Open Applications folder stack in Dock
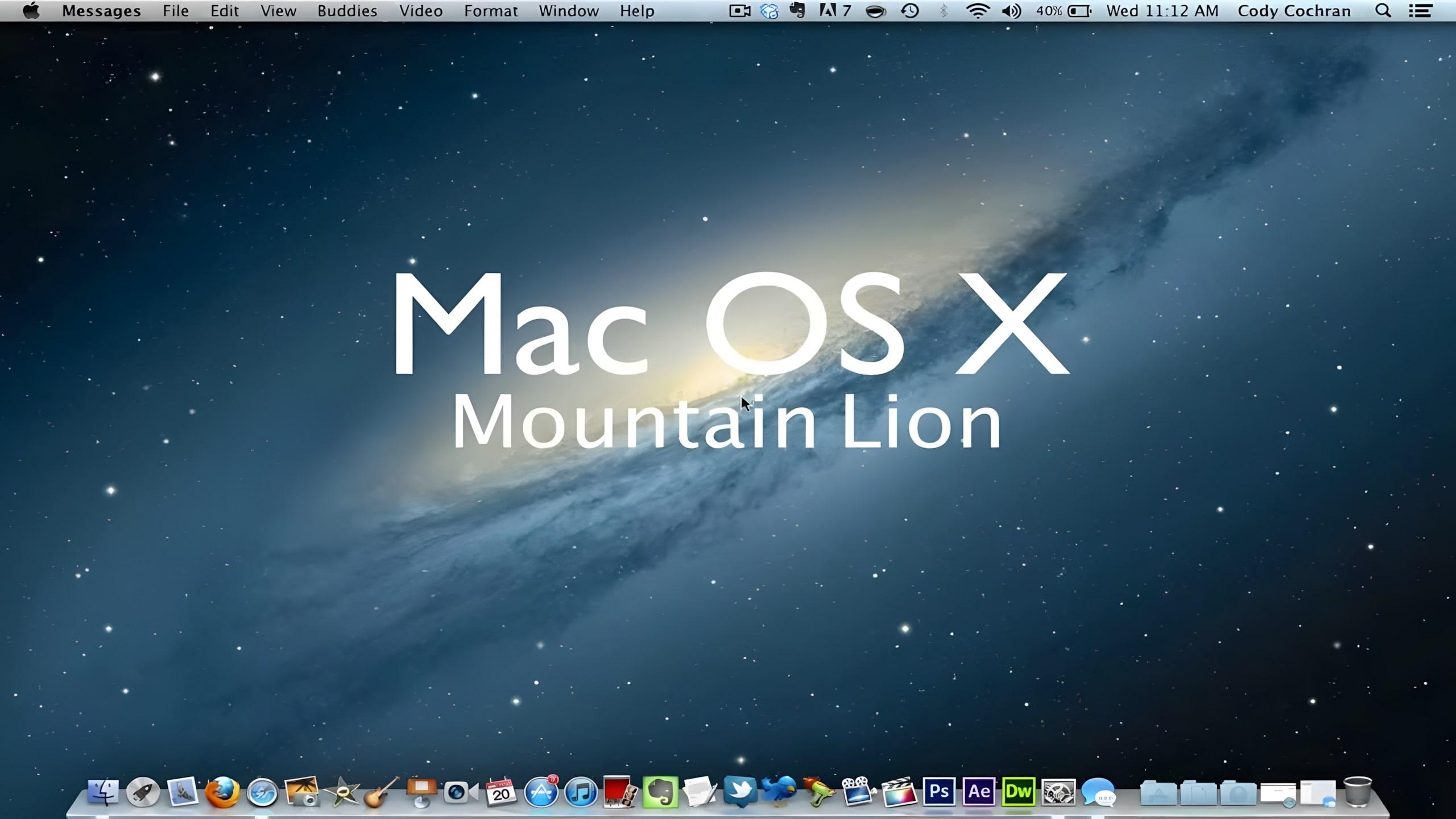1456x819 pixels. 1158,793
